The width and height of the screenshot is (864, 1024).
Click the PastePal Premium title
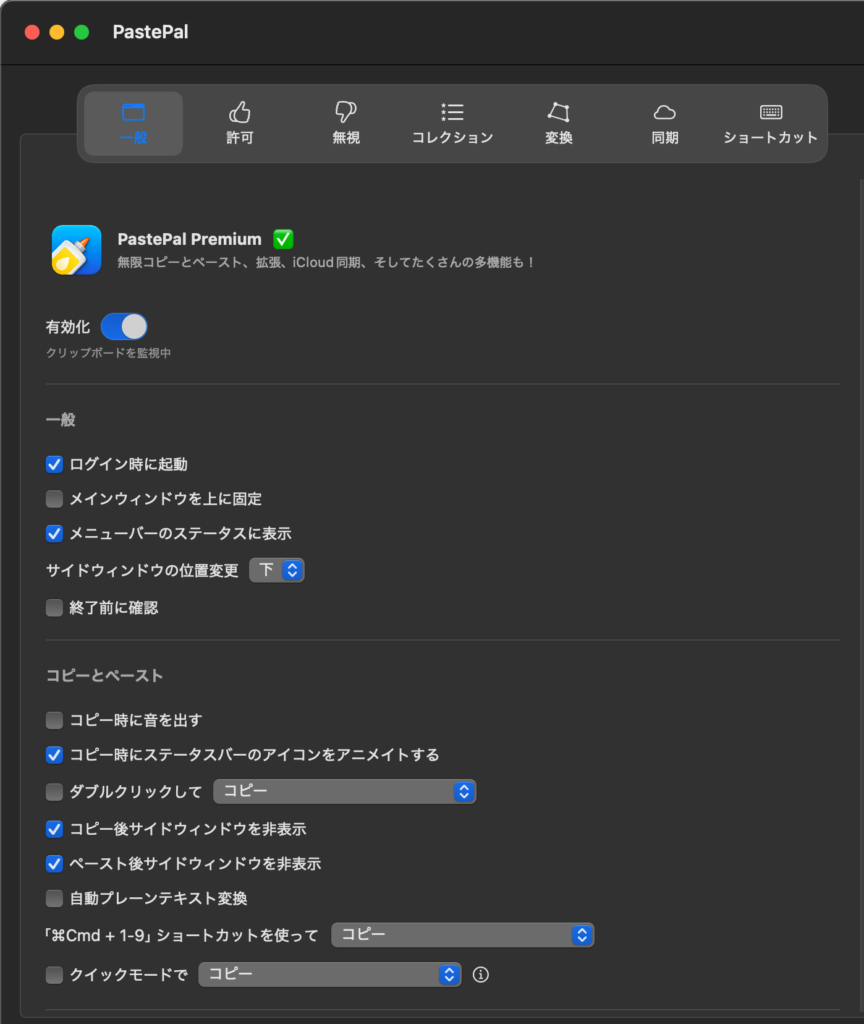pos(189,240)
